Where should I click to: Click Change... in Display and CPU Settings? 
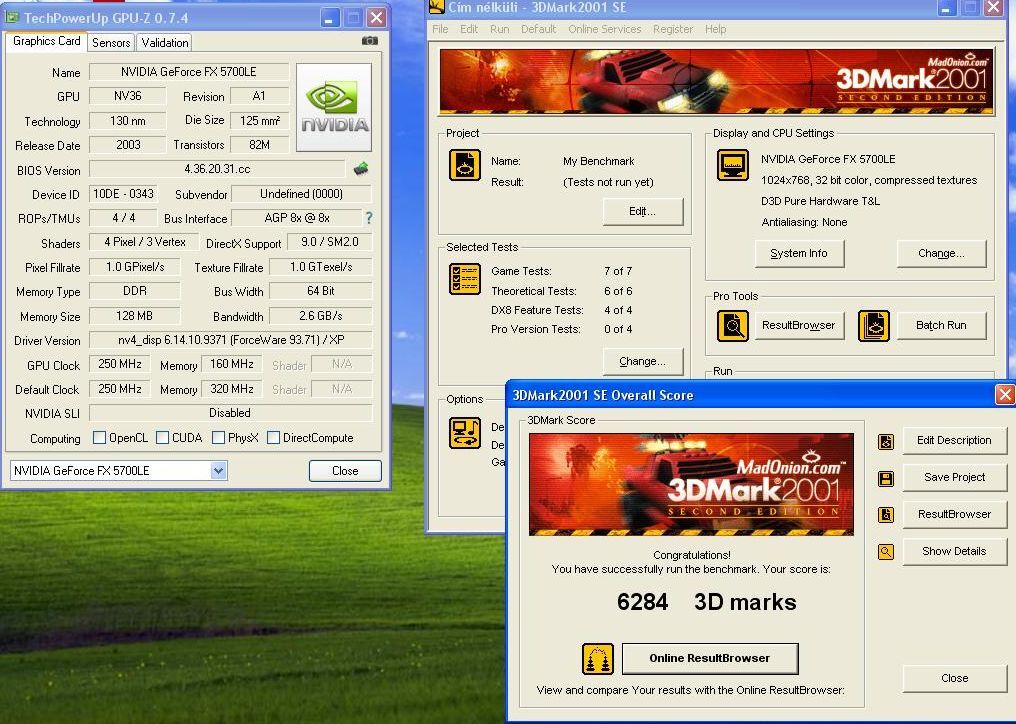(941, 253)
